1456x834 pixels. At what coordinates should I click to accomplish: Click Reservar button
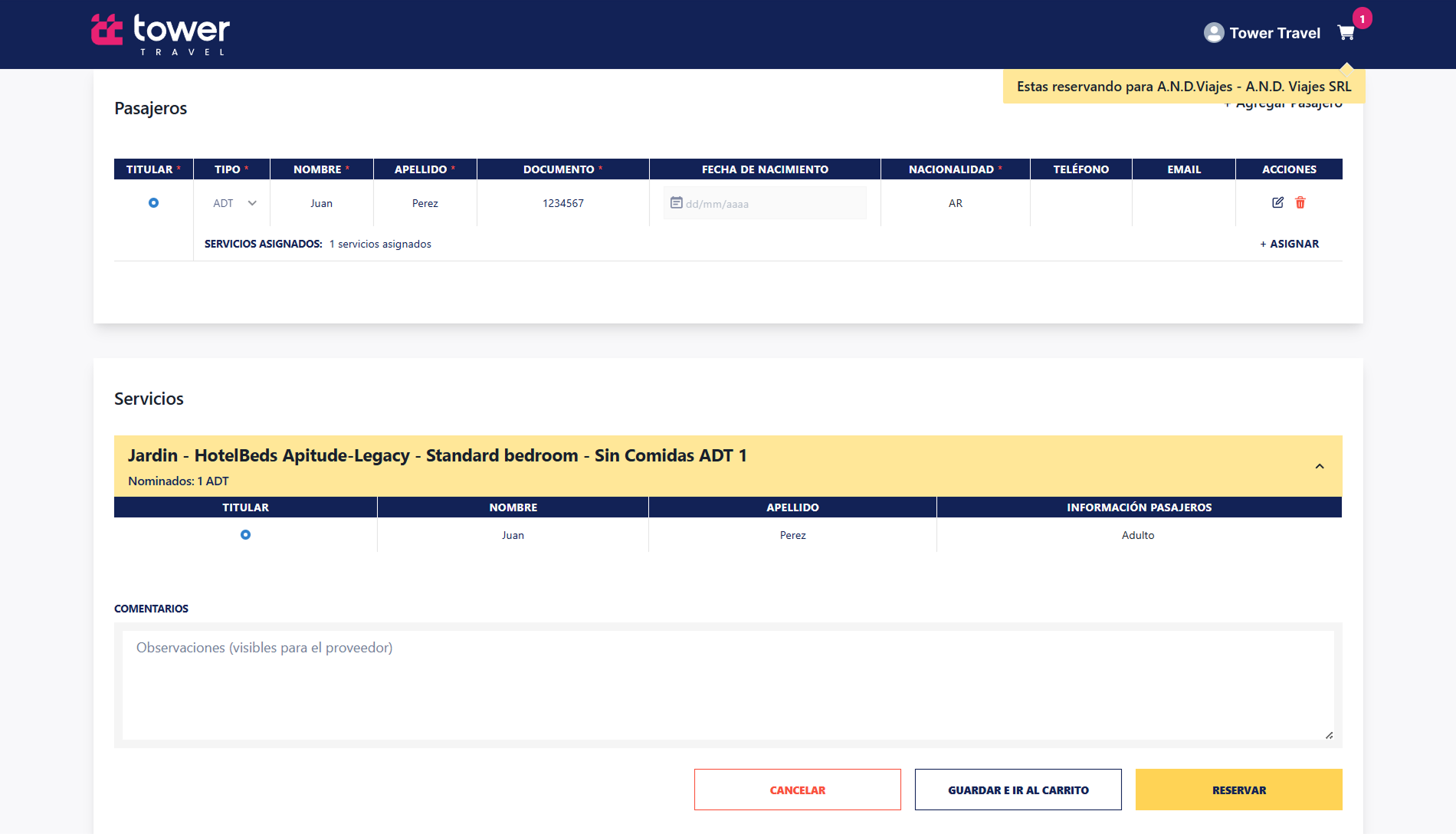tap(1239, 790)
